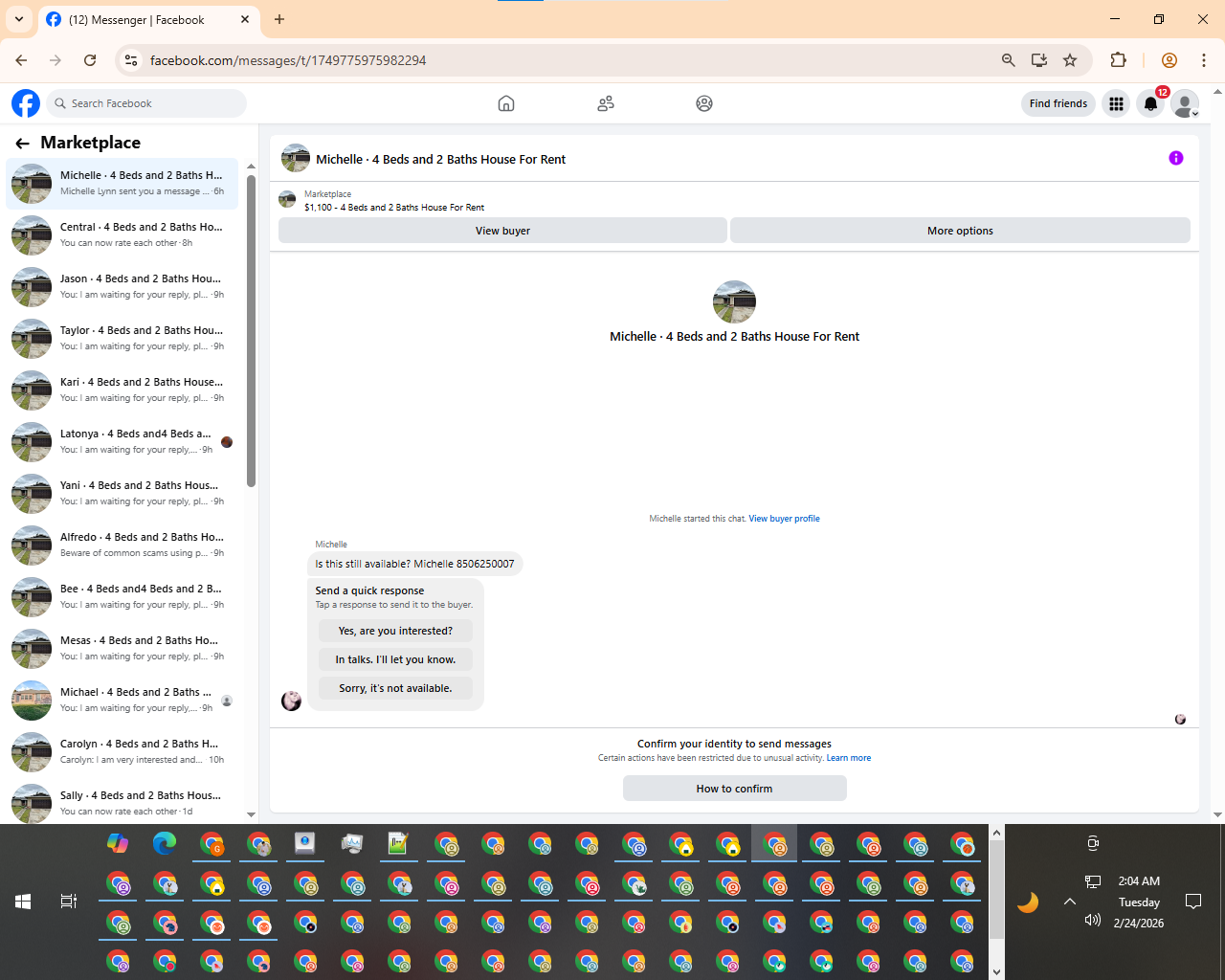Click the View buyer button

(502, 231)
